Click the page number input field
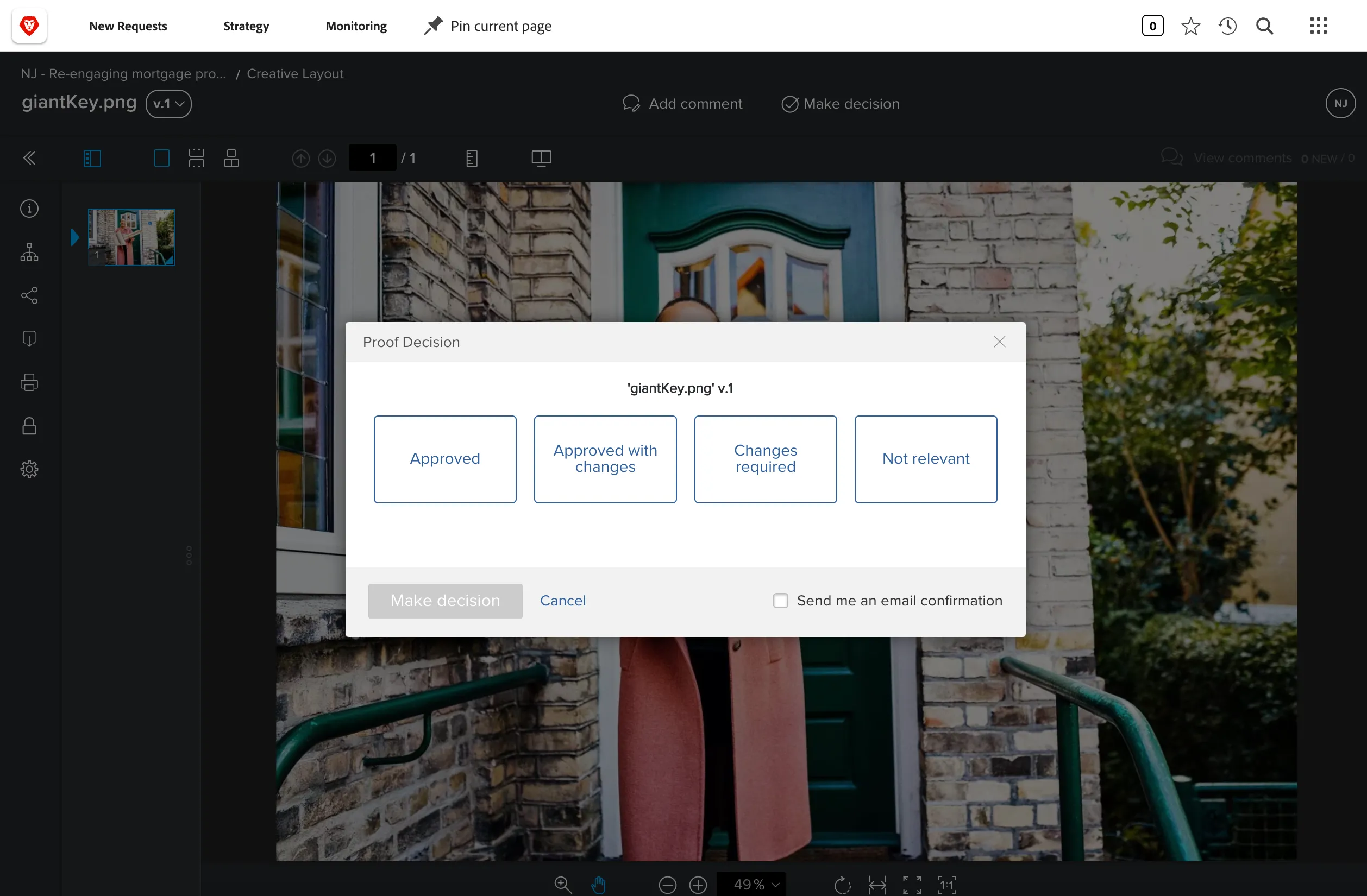 [372, 158]
